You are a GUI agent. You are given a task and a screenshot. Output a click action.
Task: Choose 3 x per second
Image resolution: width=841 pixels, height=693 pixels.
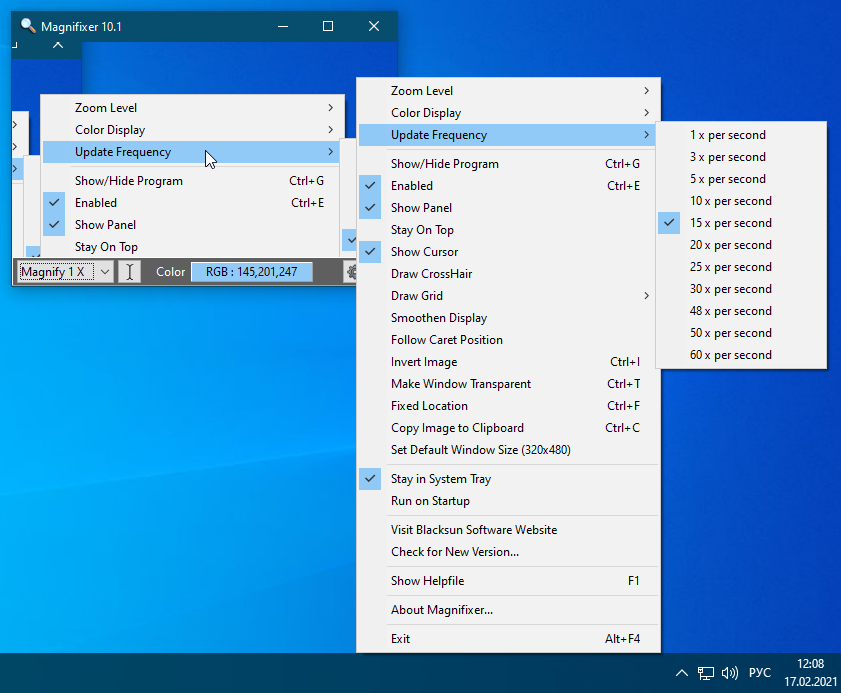[x=741, y=157]
